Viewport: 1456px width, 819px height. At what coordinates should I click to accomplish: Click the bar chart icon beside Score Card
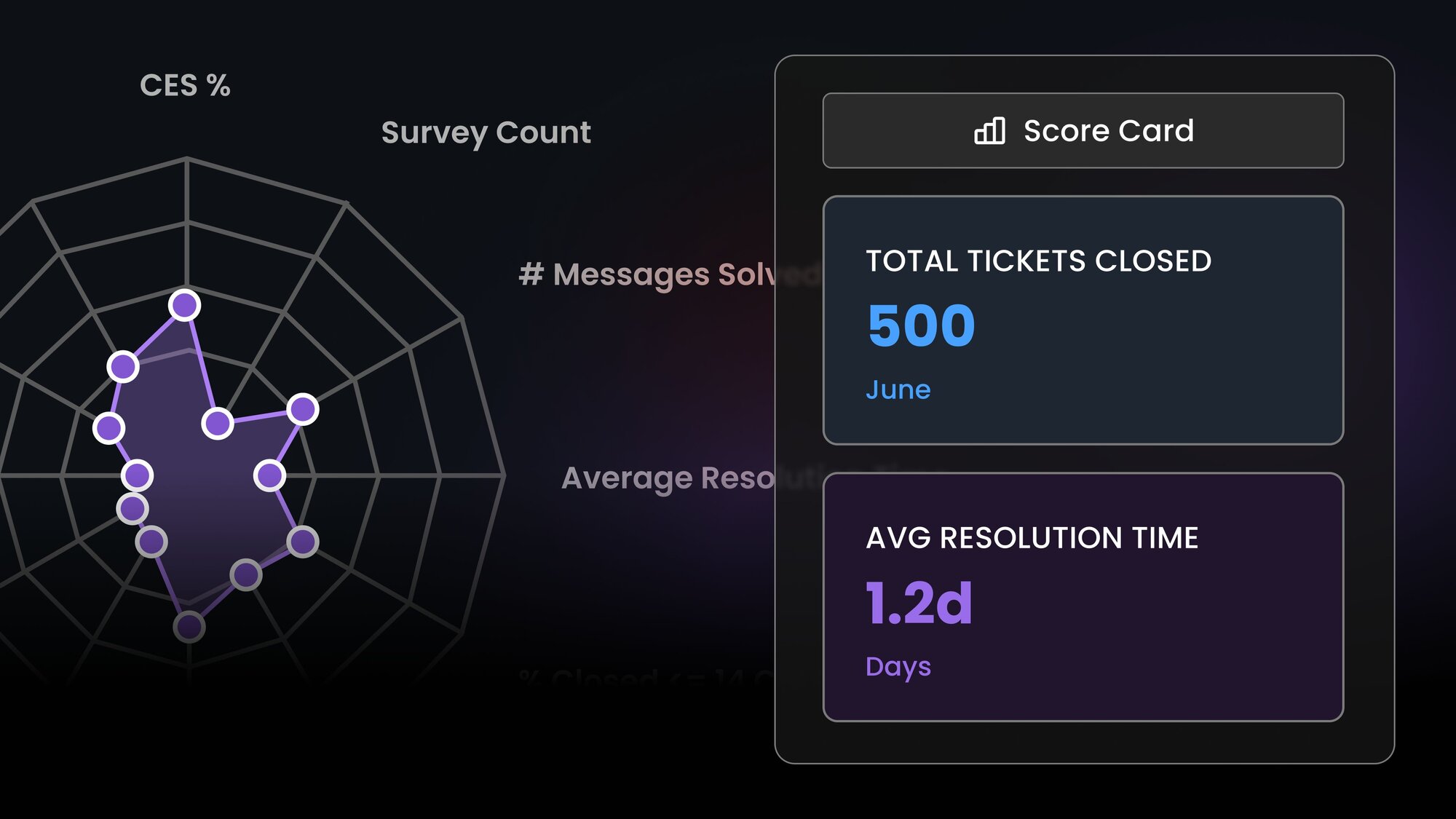(989, 131)
